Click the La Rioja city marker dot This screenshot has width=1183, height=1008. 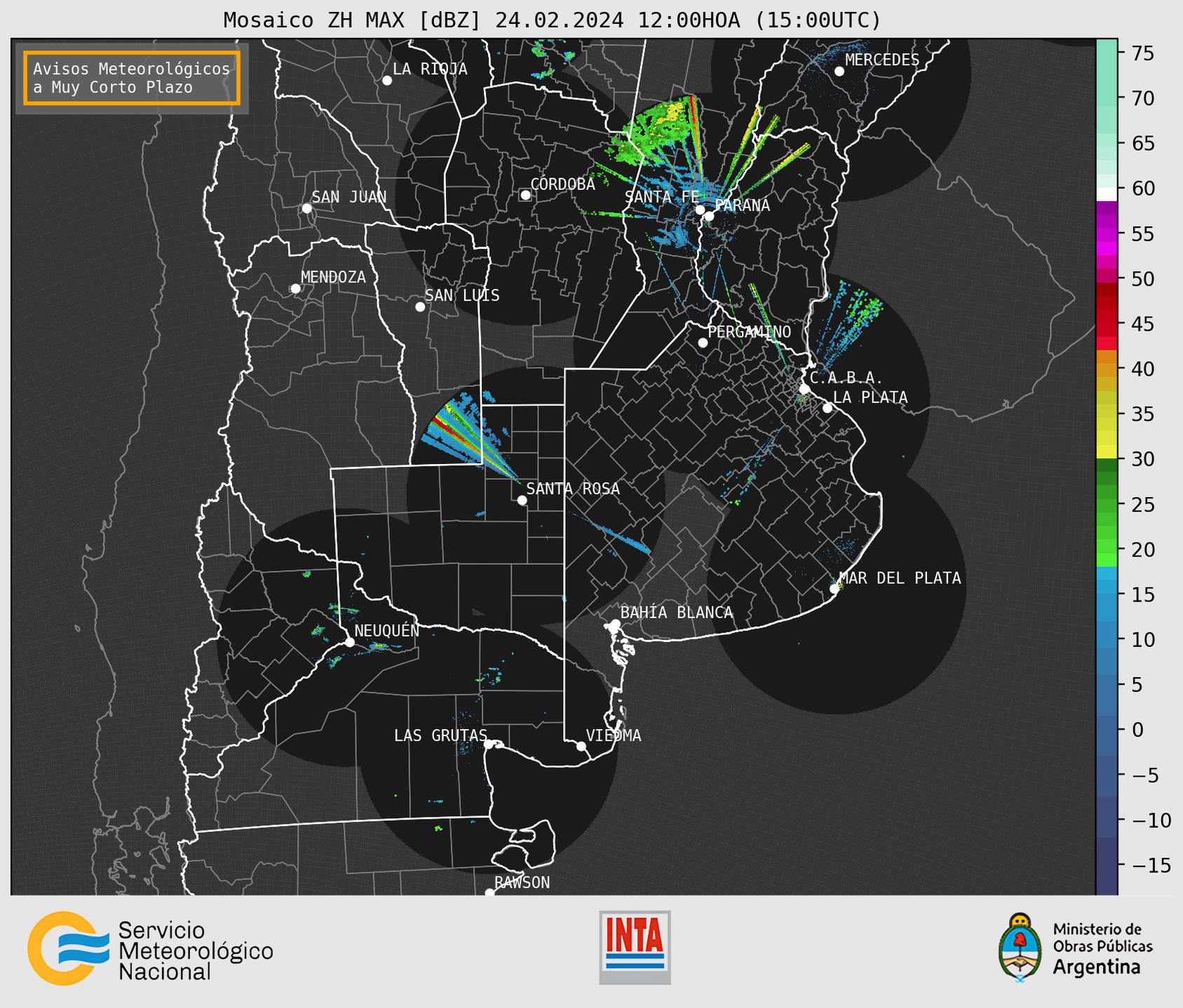click(387, 81)
